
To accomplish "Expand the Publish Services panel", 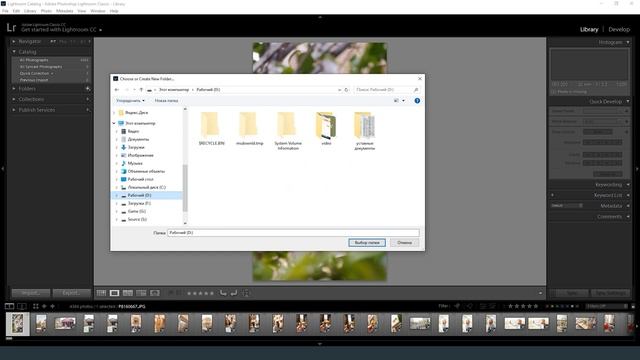I will [x=14, y=110].
